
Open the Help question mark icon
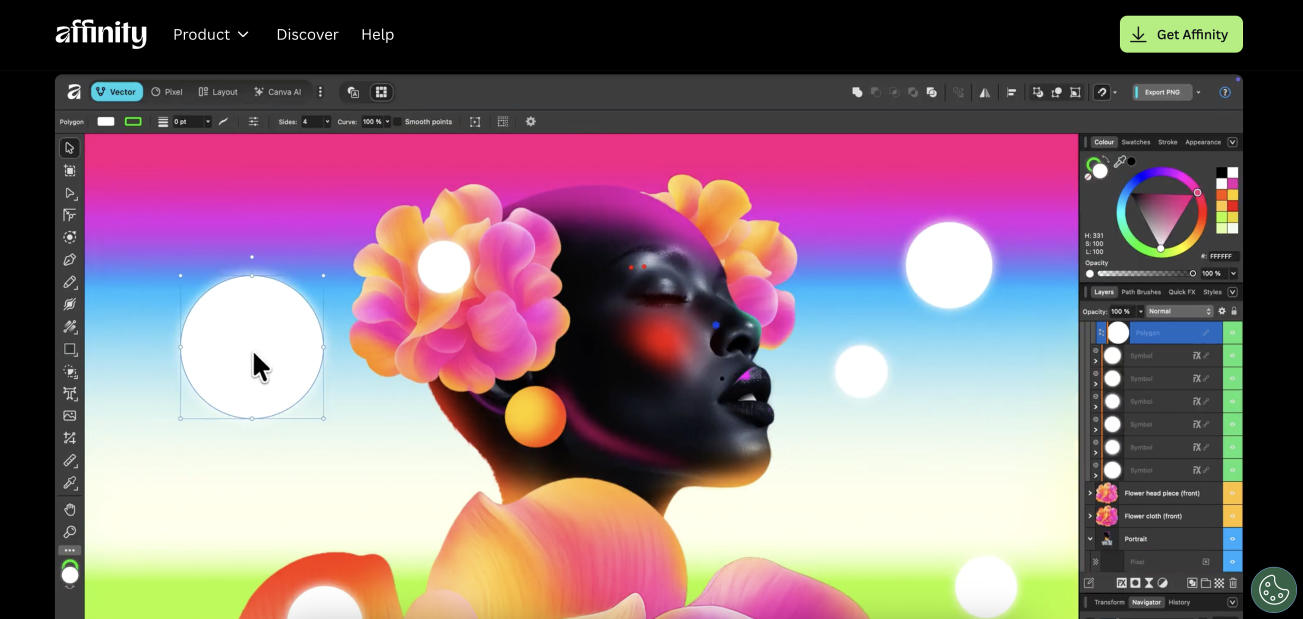click(x=1225, y=92)
